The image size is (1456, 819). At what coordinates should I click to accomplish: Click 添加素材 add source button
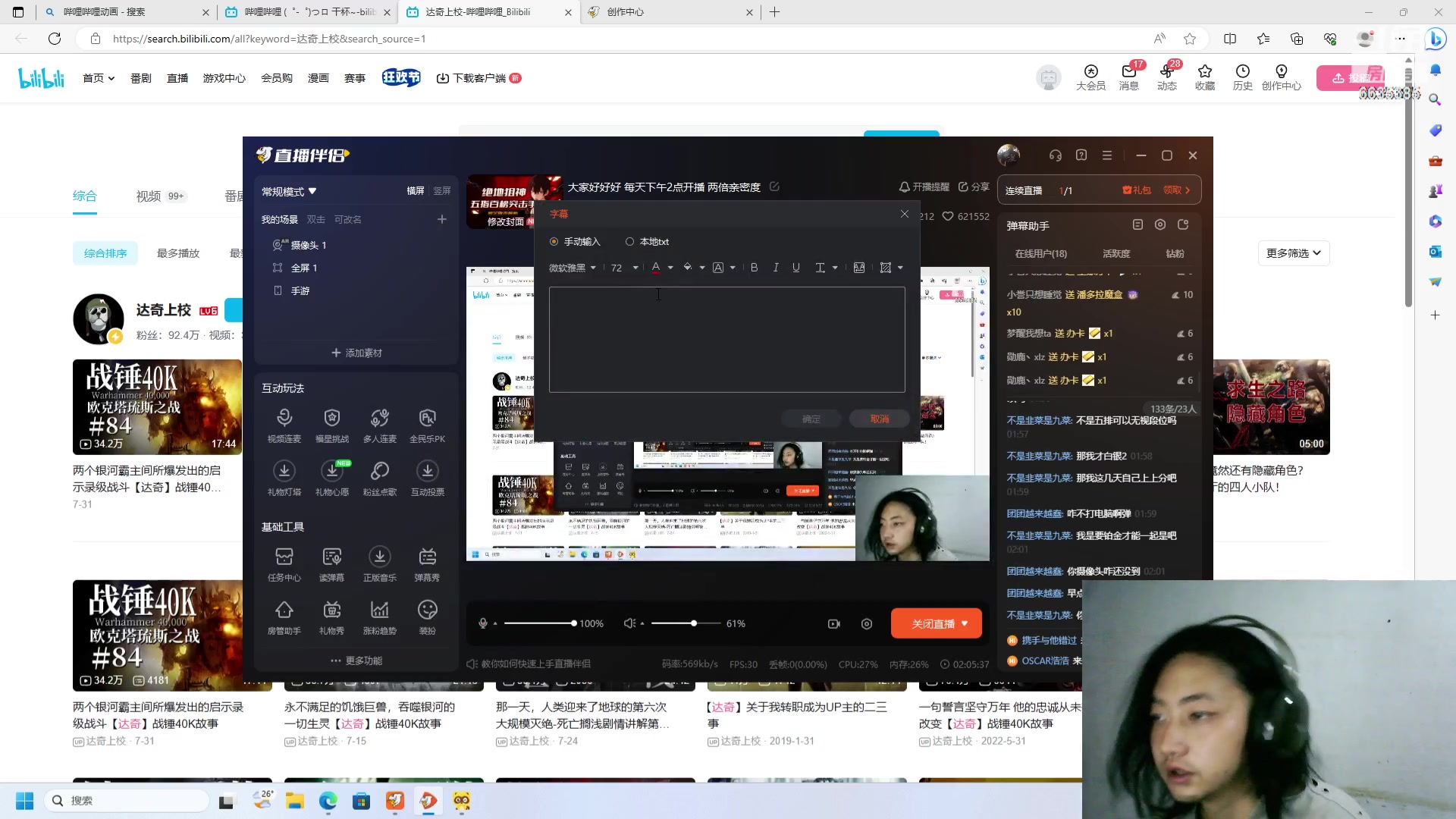(x=356, y=353)
